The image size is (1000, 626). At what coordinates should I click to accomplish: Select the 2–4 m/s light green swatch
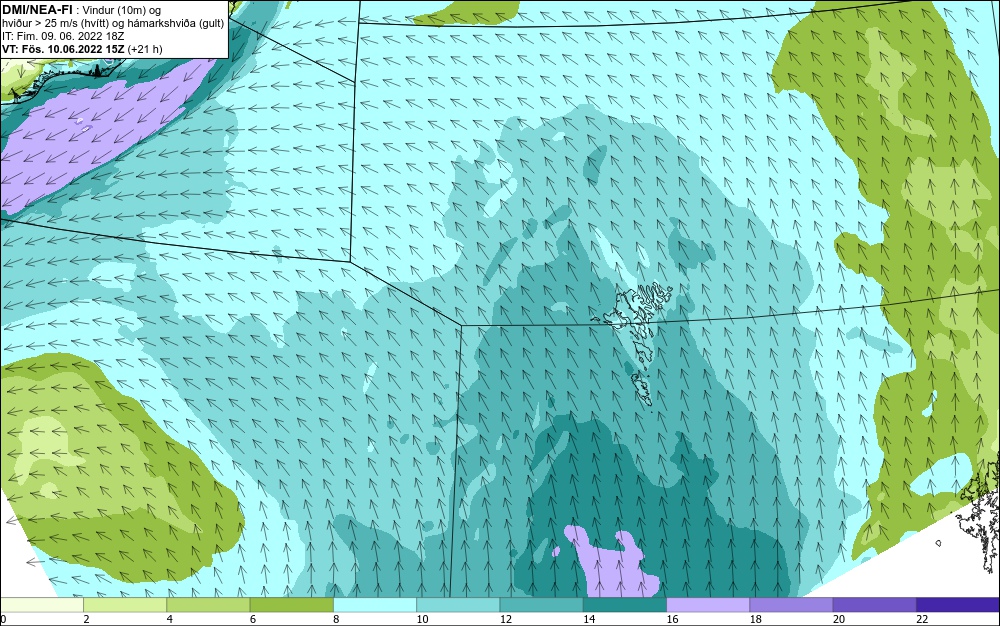tap(125, 605)
